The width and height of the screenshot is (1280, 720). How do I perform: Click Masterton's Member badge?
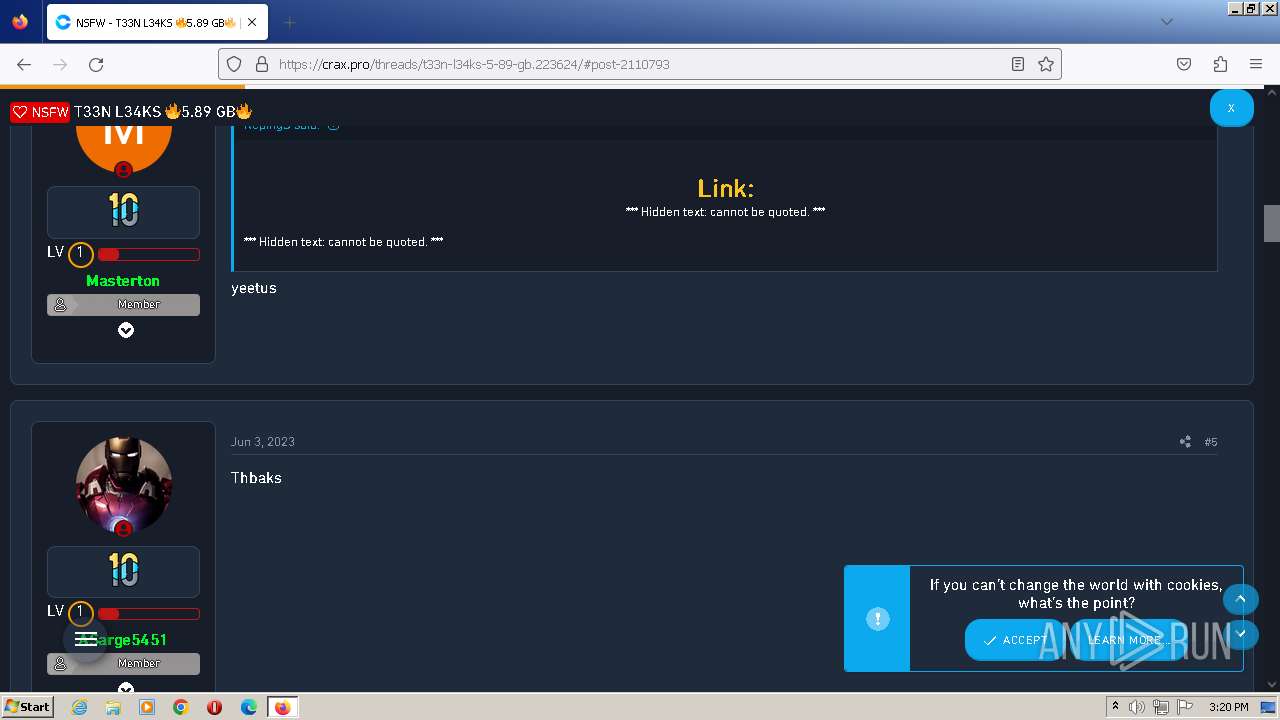point(123,304)
